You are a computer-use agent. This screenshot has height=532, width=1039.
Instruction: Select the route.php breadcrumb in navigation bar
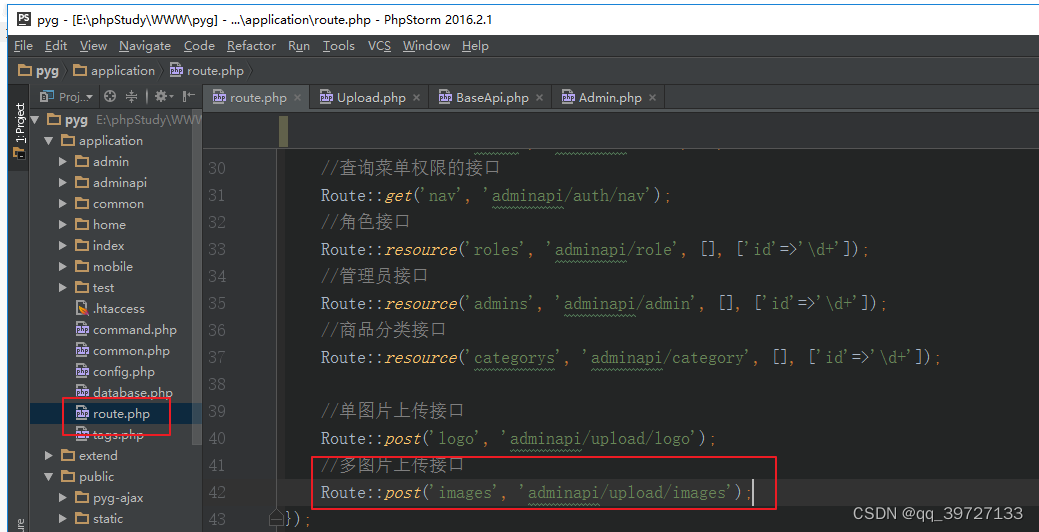[207, 70]
